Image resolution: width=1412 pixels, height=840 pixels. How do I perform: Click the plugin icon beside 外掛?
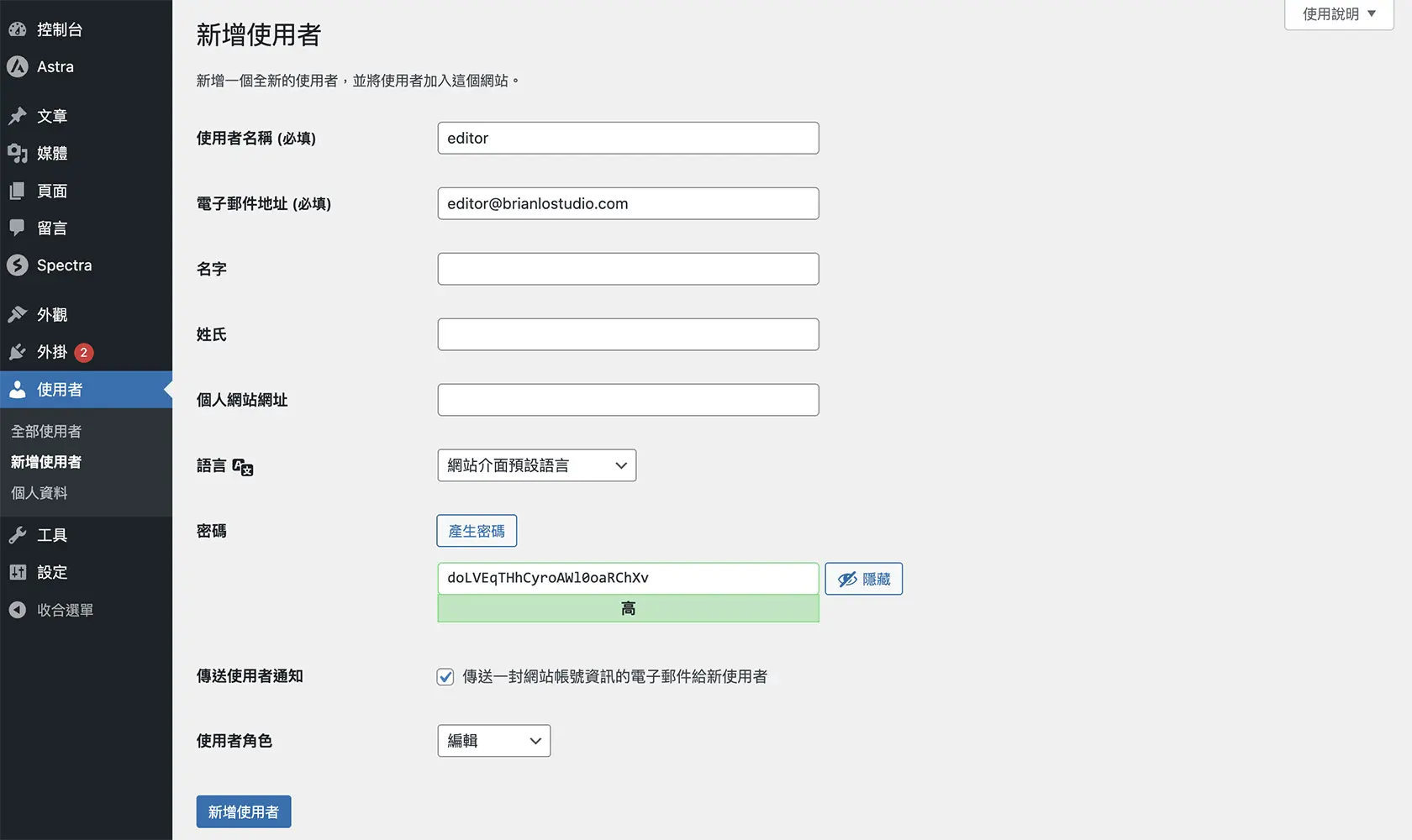pyautogui.click(x=18, y=352)
